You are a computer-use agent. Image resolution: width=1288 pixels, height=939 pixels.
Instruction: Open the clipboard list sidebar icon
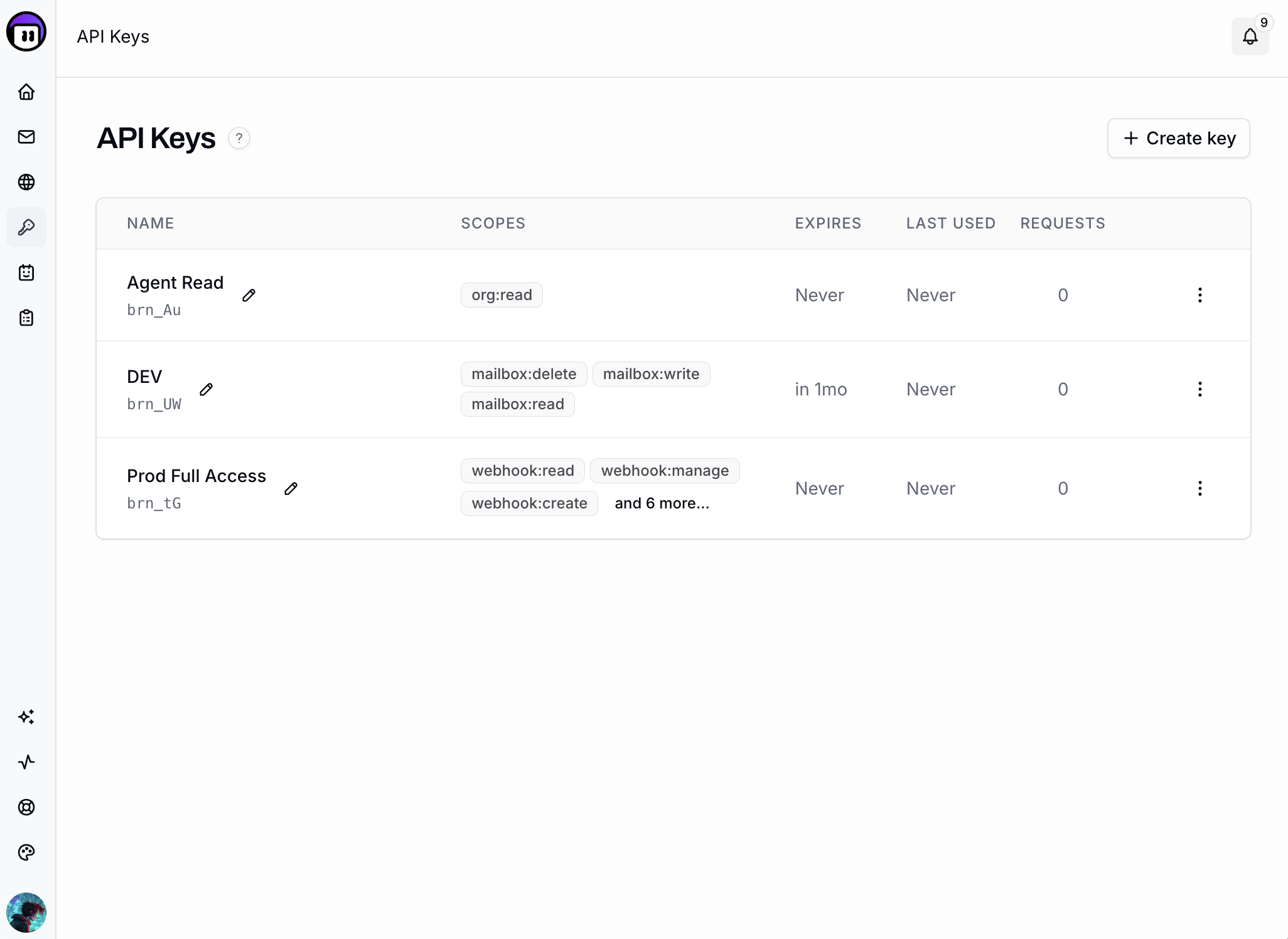click(26, 318)
